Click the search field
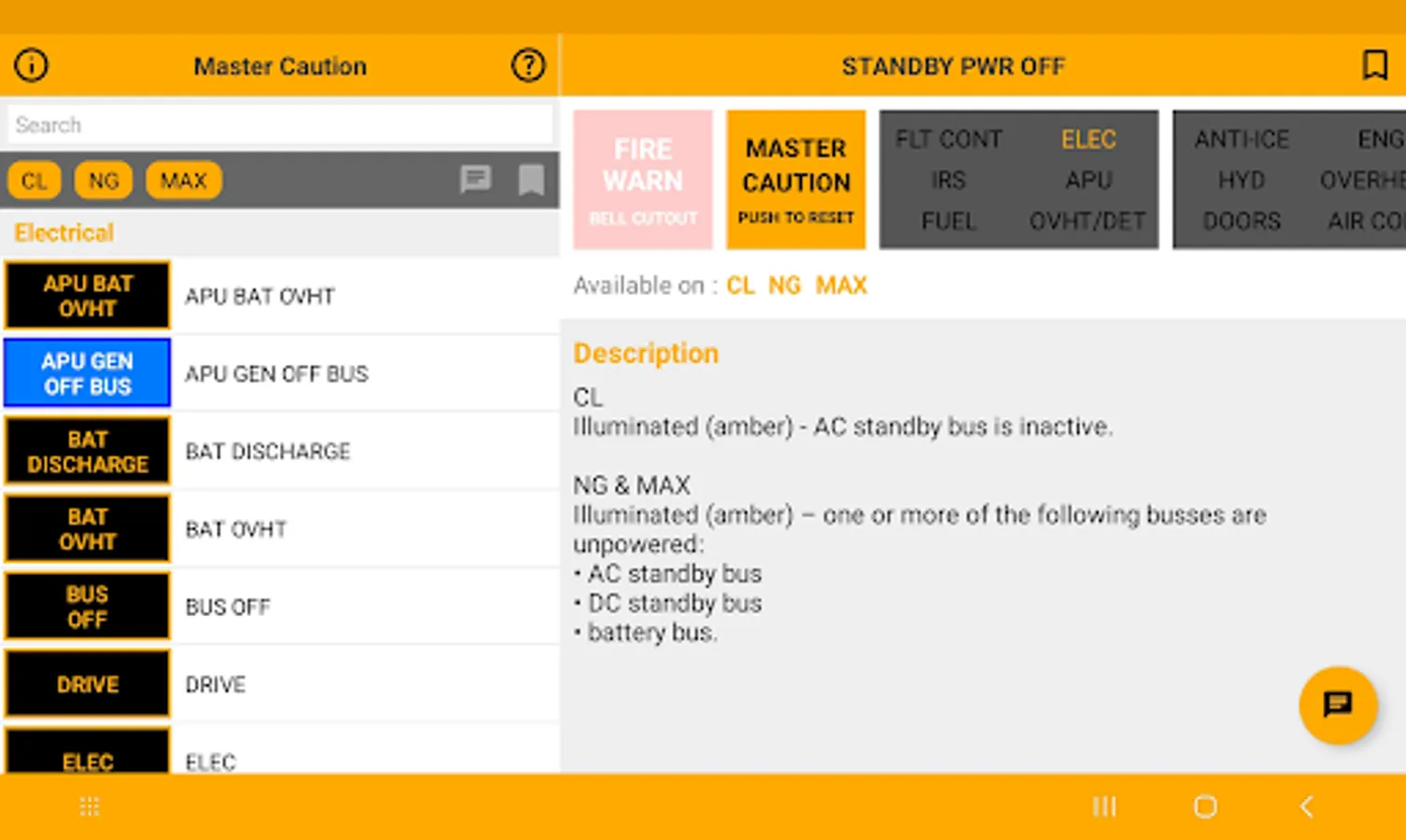 [x=279, y=123]
